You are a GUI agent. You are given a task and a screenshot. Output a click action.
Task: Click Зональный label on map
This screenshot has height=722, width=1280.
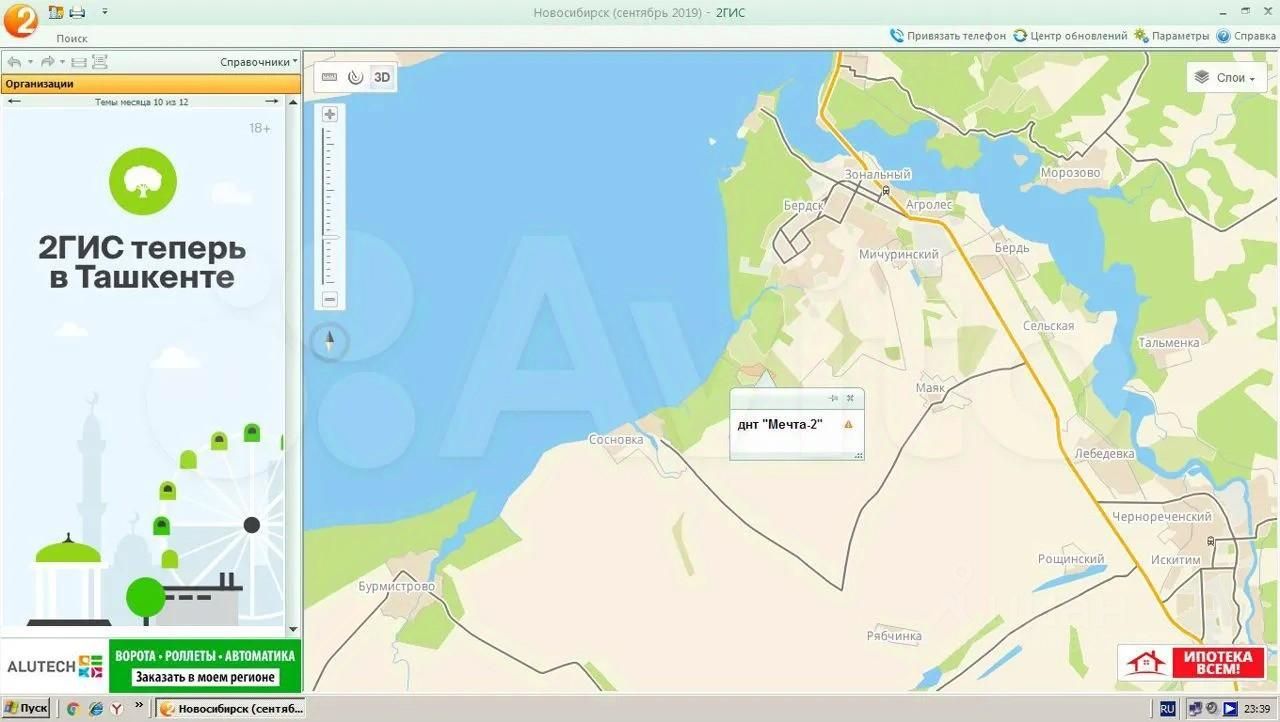[877, 174]
